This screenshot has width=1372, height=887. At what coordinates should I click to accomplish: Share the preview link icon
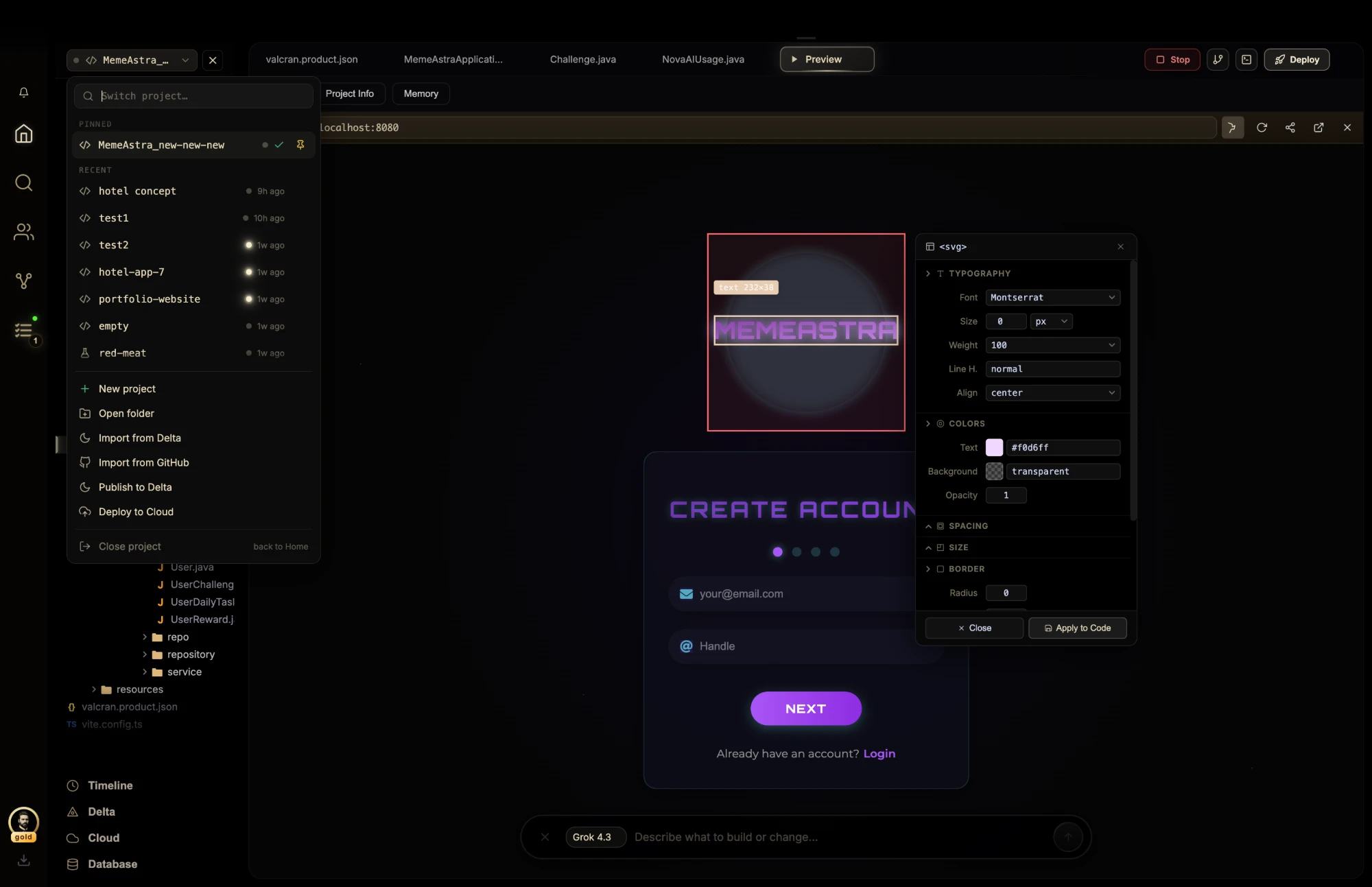pyautogui.click(x=1290, y=128)
